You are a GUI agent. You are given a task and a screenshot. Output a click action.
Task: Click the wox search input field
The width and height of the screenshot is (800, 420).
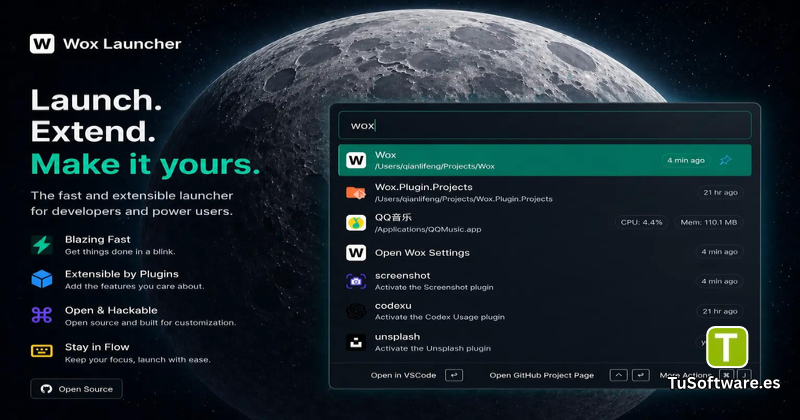[x=545, y=125]
